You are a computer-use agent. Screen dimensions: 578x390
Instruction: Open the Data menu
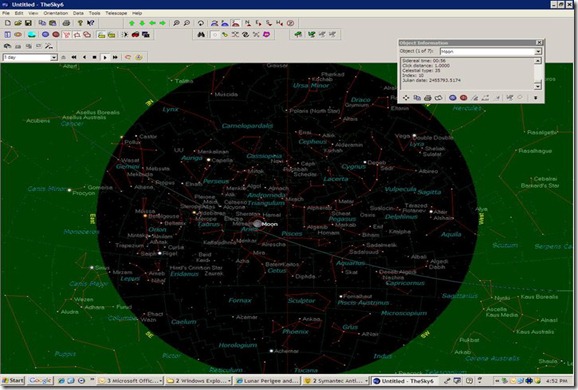(x=78, y=13)
